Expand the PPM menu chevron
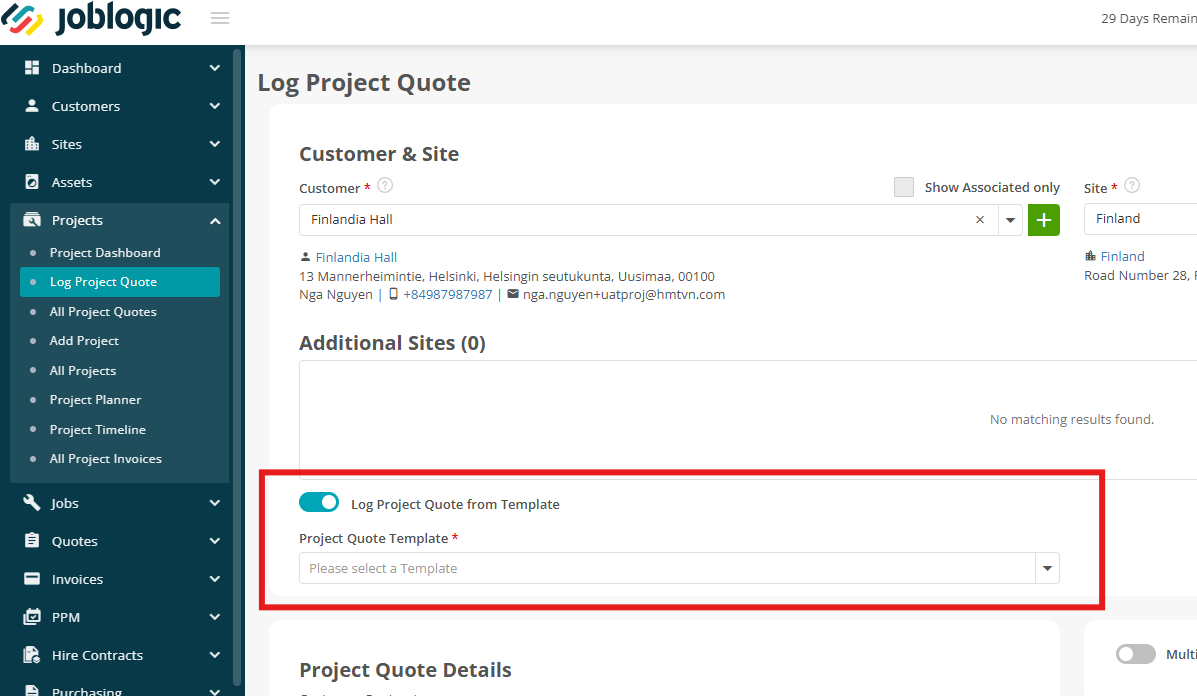 [215, 617]
